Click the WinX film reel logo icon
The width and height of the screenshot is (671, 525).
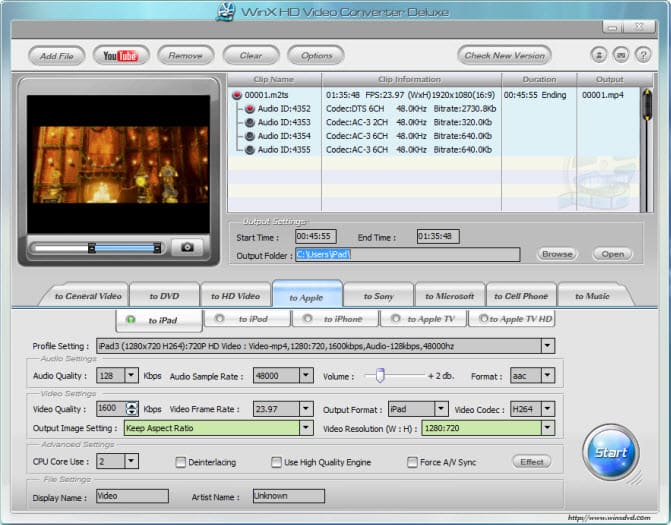pos(225,12)
